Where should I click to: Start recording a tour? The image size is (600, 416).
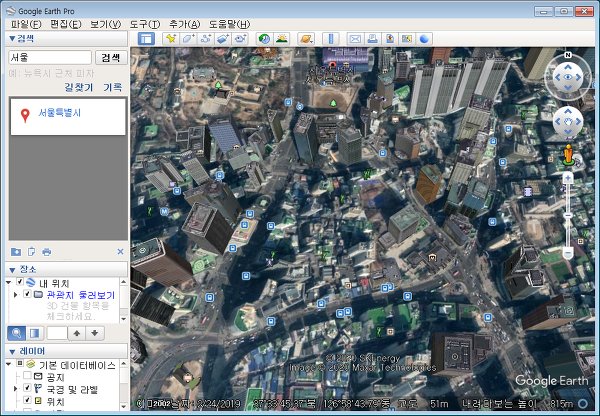(240, 39)
